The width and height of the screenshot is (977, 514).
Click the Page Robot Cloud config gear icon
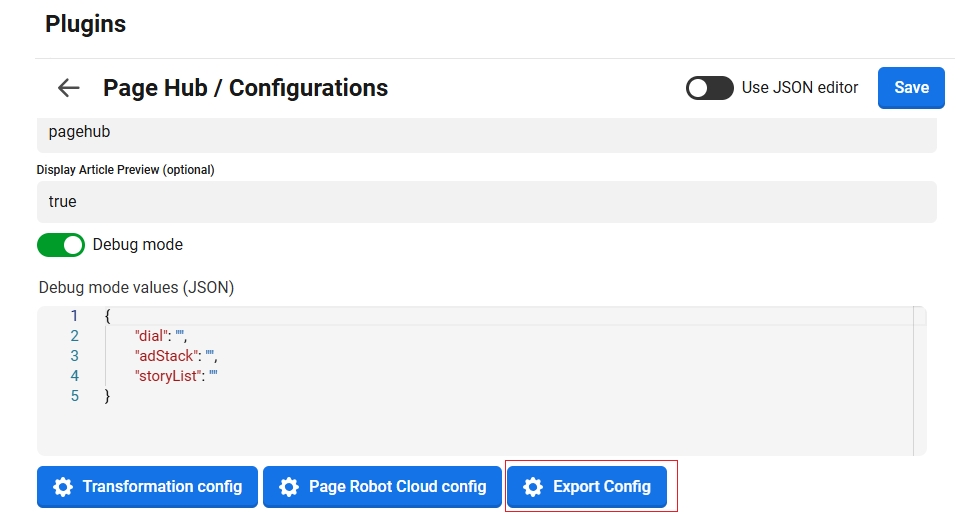click(289, 487)
